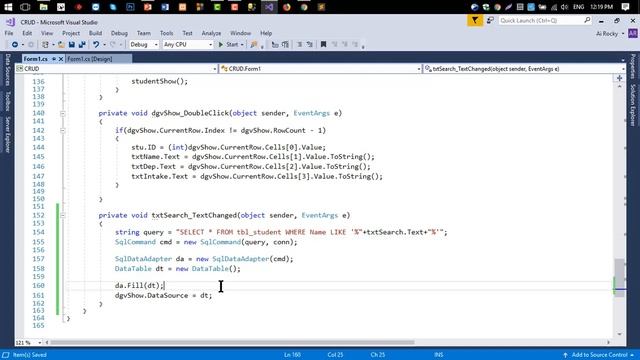Open the Solution Explorer side panel
Image resolution: width=640 pixels, height=360 pixels.
pyautogui.click(x=633, y=105)
